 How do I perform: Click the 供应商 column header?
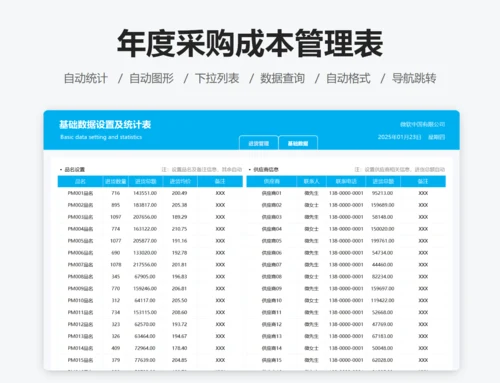coord(272,181)
